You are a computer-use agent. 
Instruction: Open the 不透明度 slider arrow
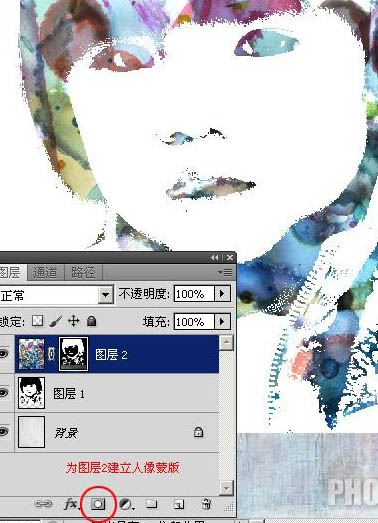[222, 294]
